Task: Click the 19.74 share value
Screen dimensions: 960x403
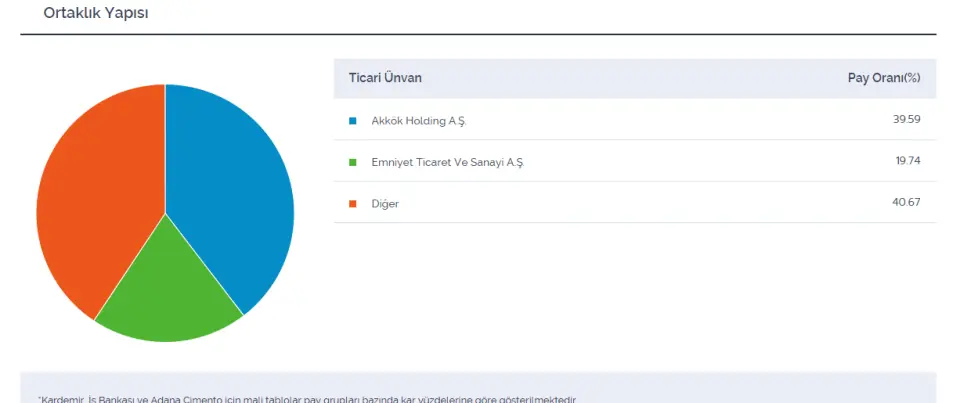Action: pyautogui.click(x=907, y=160)
